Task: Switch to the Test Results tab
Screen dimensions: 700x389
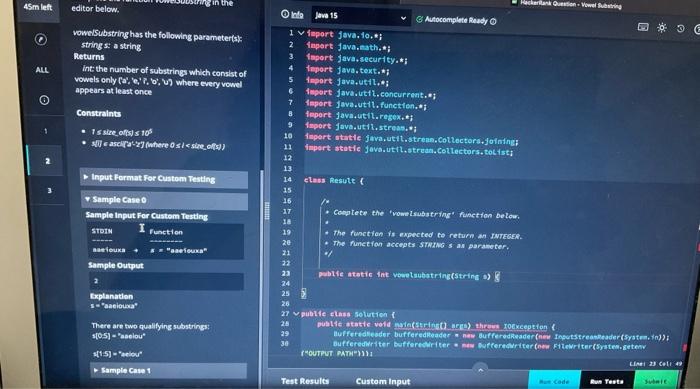Action: [x=305, y=381]
